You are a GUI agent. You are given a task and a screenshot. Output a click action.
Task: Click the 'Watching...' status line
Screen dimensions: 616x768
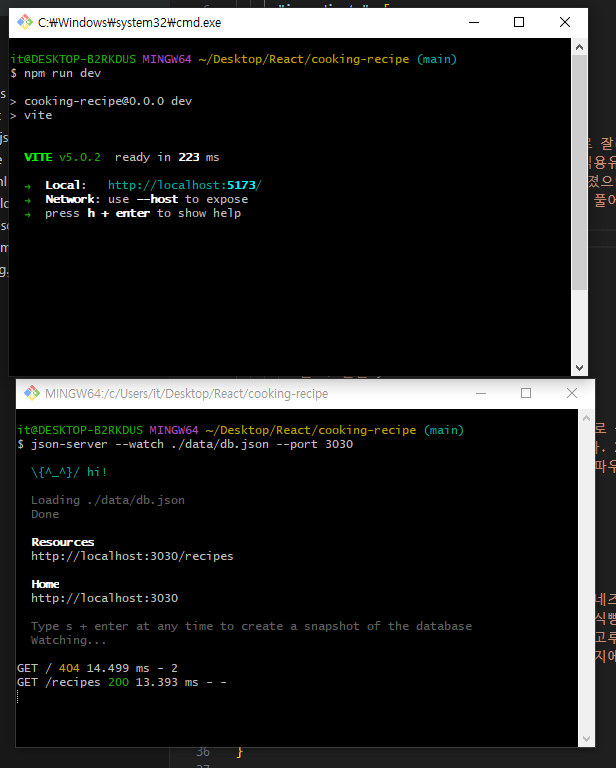69,641
